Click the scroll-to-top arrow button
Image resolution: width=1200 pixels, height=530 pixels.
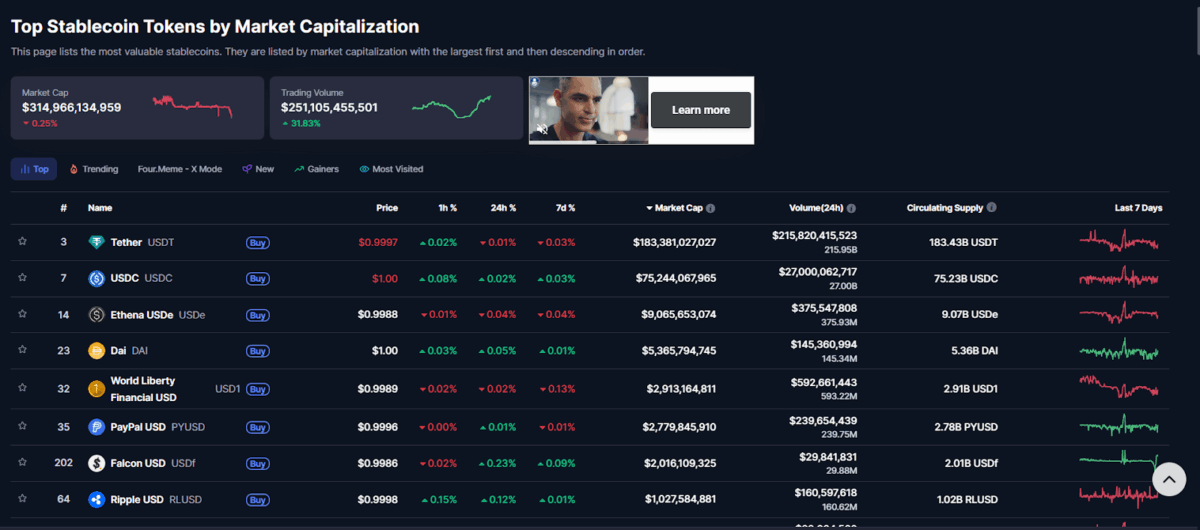pos(1168,480)
